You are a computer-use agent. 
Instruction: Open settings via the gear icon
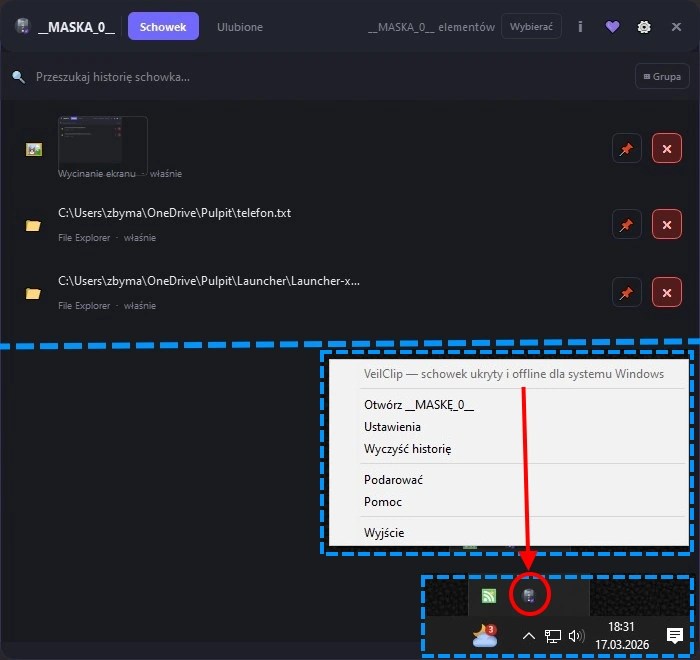[x=644, y=27]
